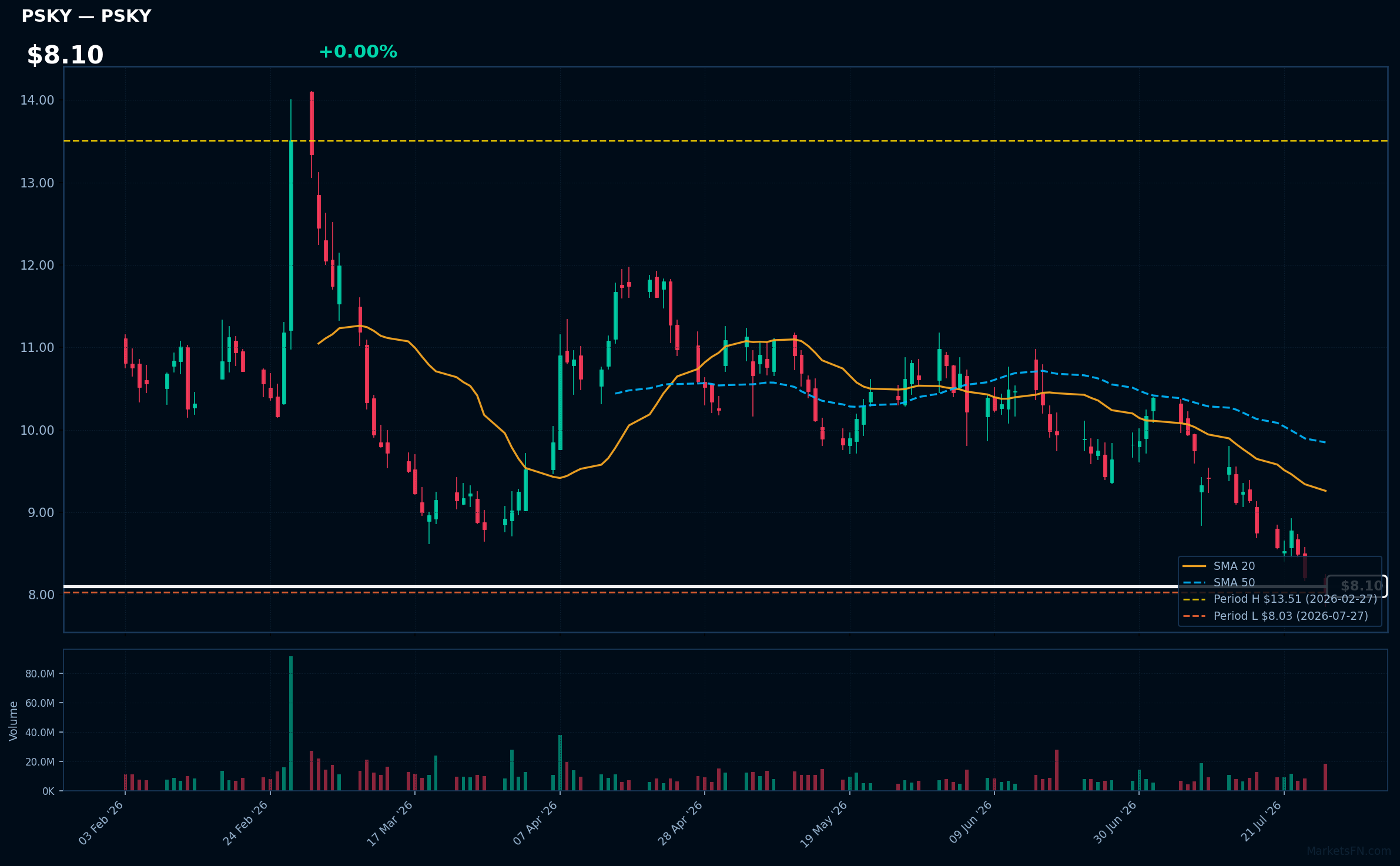Click the 21 Jul '26 date label
The width and height of the screenshot is (1400, 866).
pos(1261,823)
